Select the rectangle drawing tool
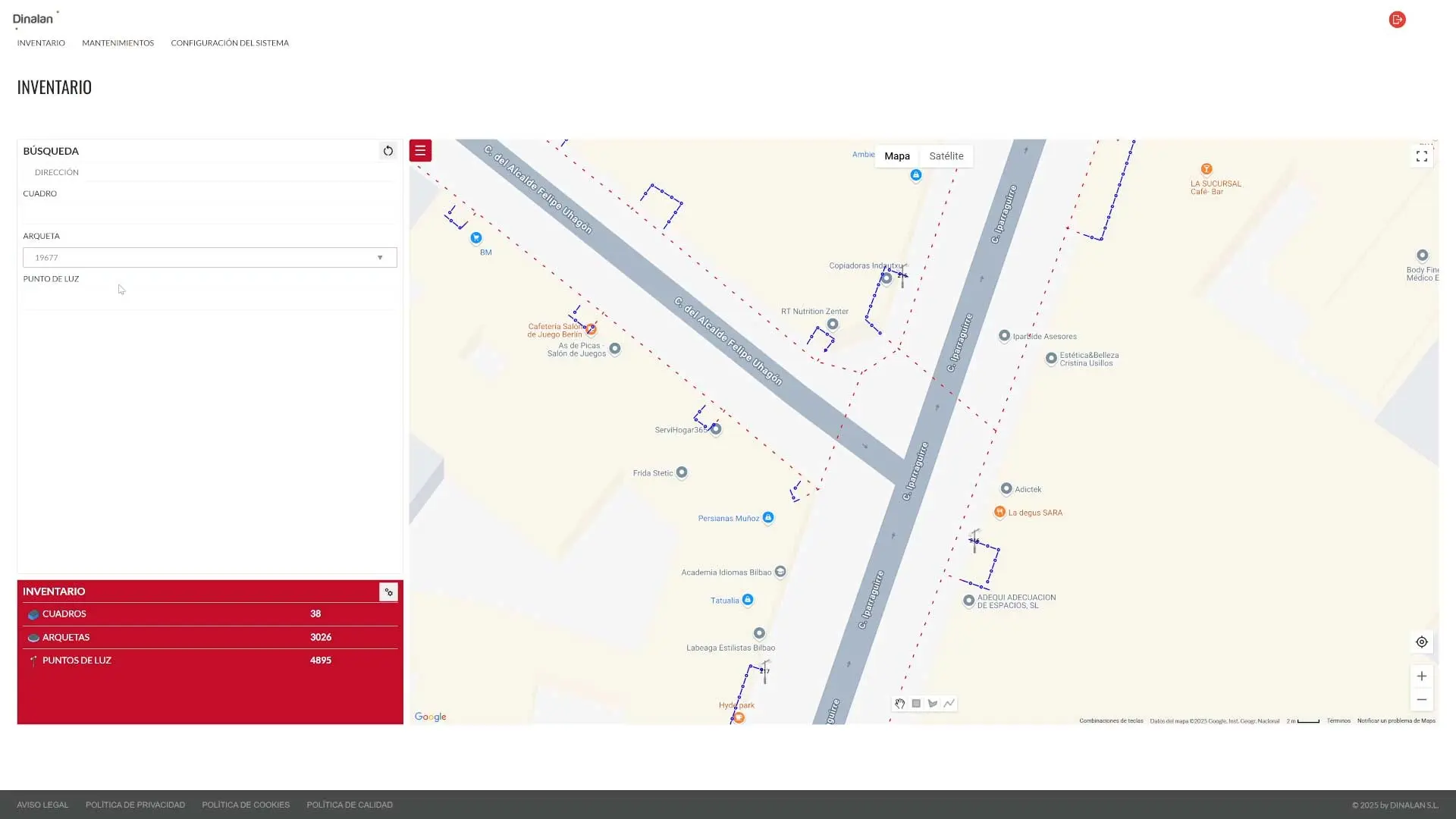 click(x=916, y=704)
